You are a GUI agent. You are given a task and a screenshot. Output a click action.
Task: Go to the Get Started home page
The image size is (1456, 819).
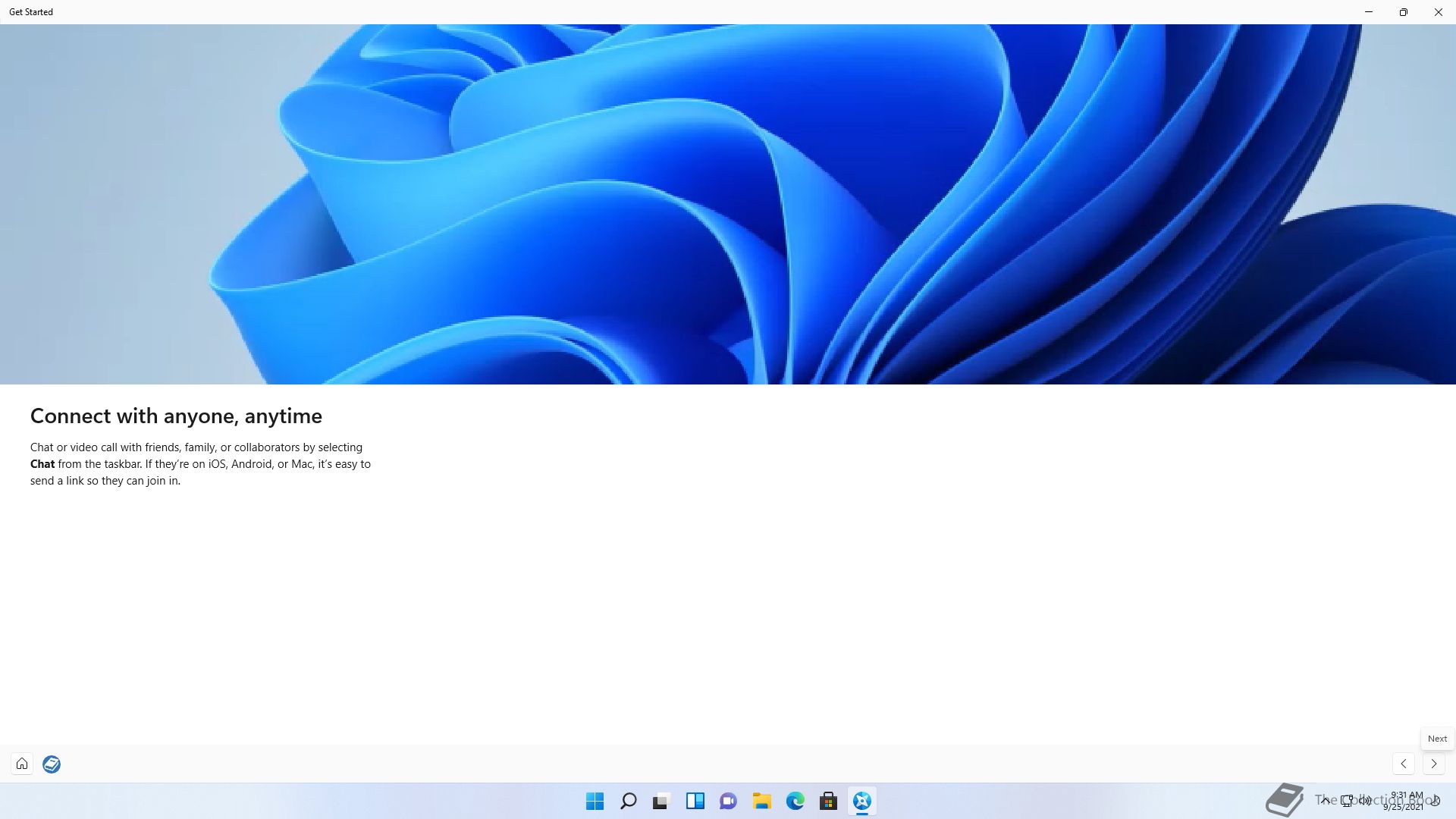(x=22, y=764)
